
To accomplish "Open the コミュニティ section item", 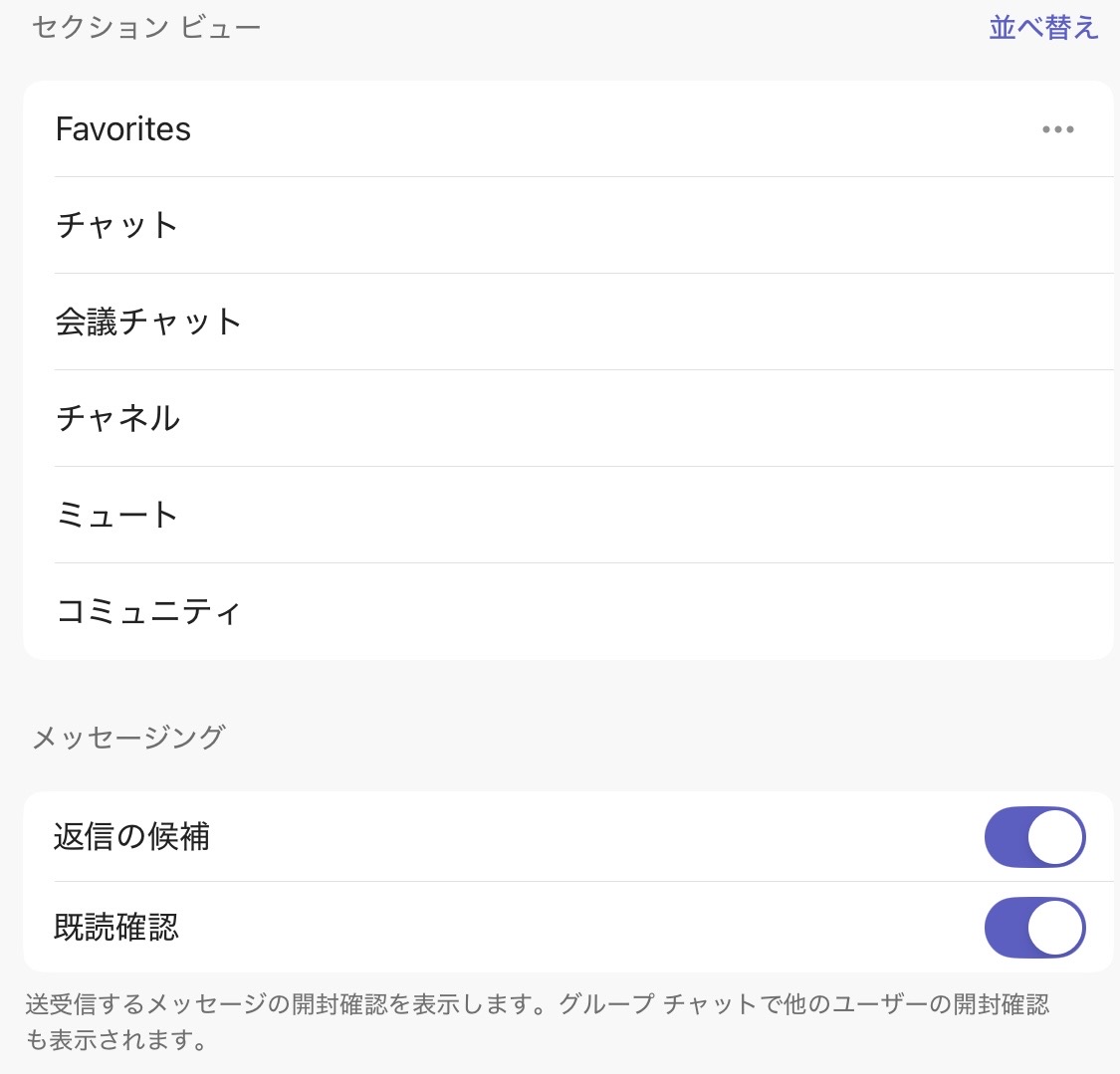I will coord(568,611).
